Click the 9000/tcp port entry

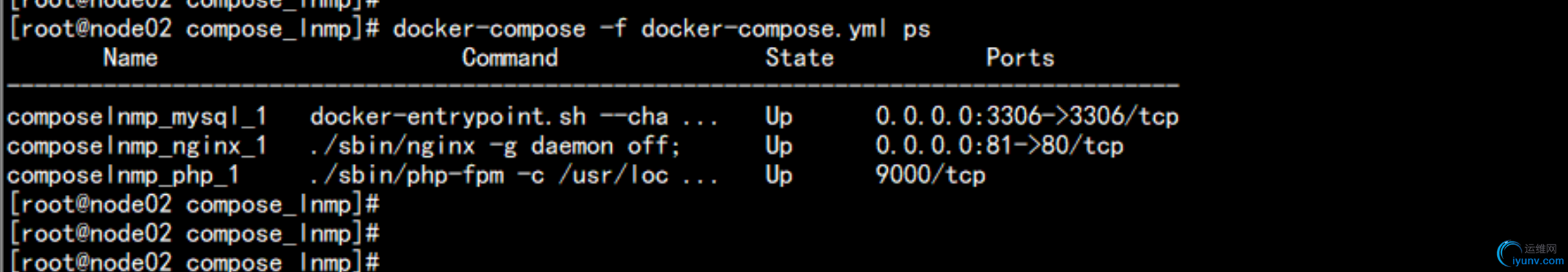click(931, 176)
